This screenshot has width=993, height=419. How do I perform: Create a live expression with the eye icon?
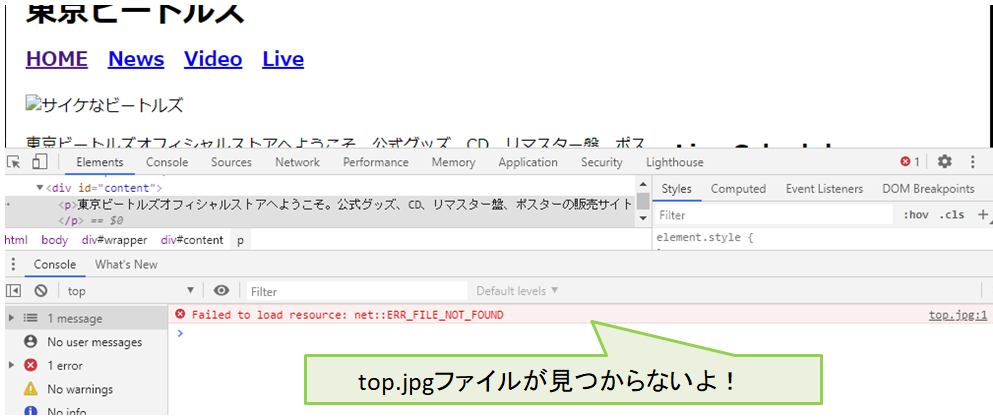[221, 291]
